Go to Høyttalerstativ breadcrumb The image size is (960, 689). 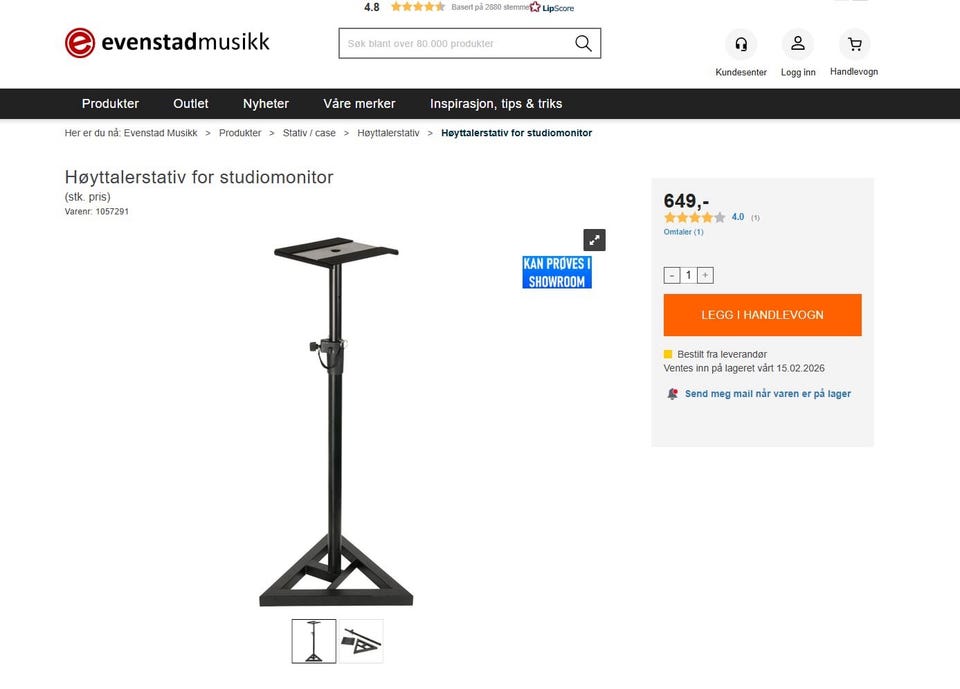[x=388, y=133]
